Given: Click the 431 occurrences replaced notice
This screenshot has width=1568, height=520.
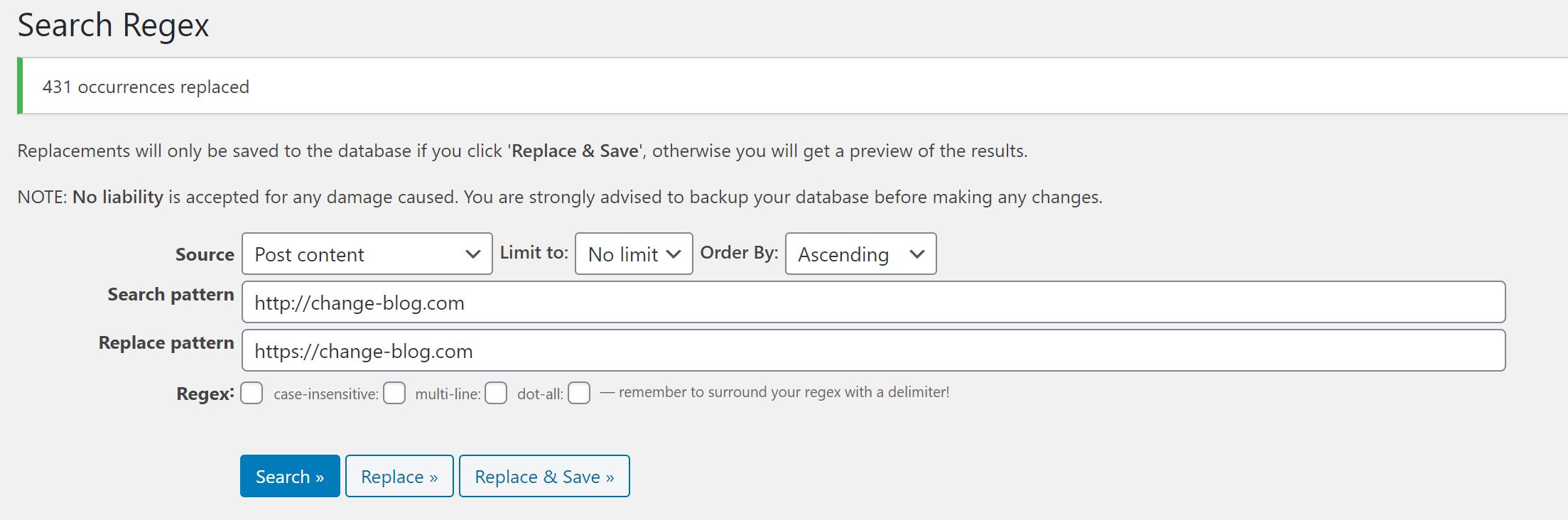Looking at the screenshot, I should coord(146,87).
